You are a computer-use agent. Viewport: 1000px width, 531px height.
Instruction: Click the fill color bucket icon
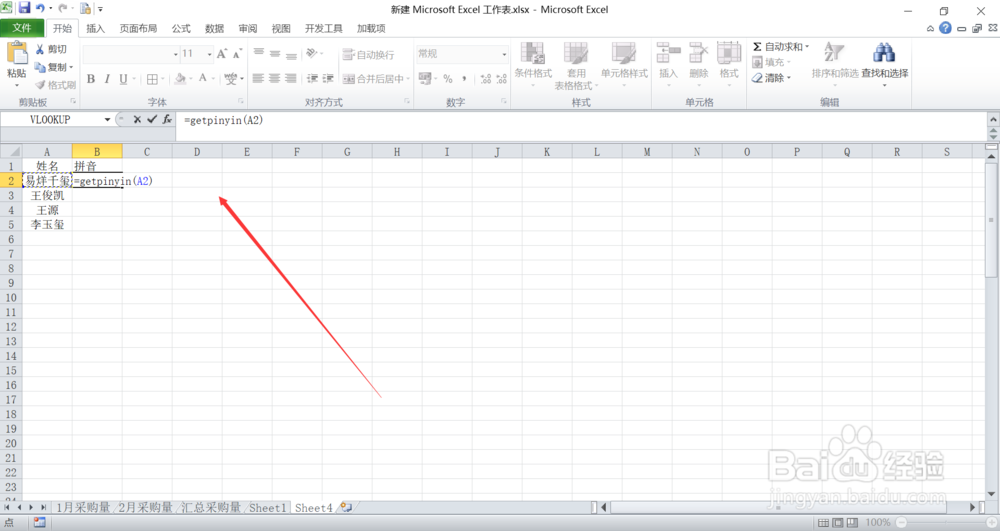[x=180, y=78]
